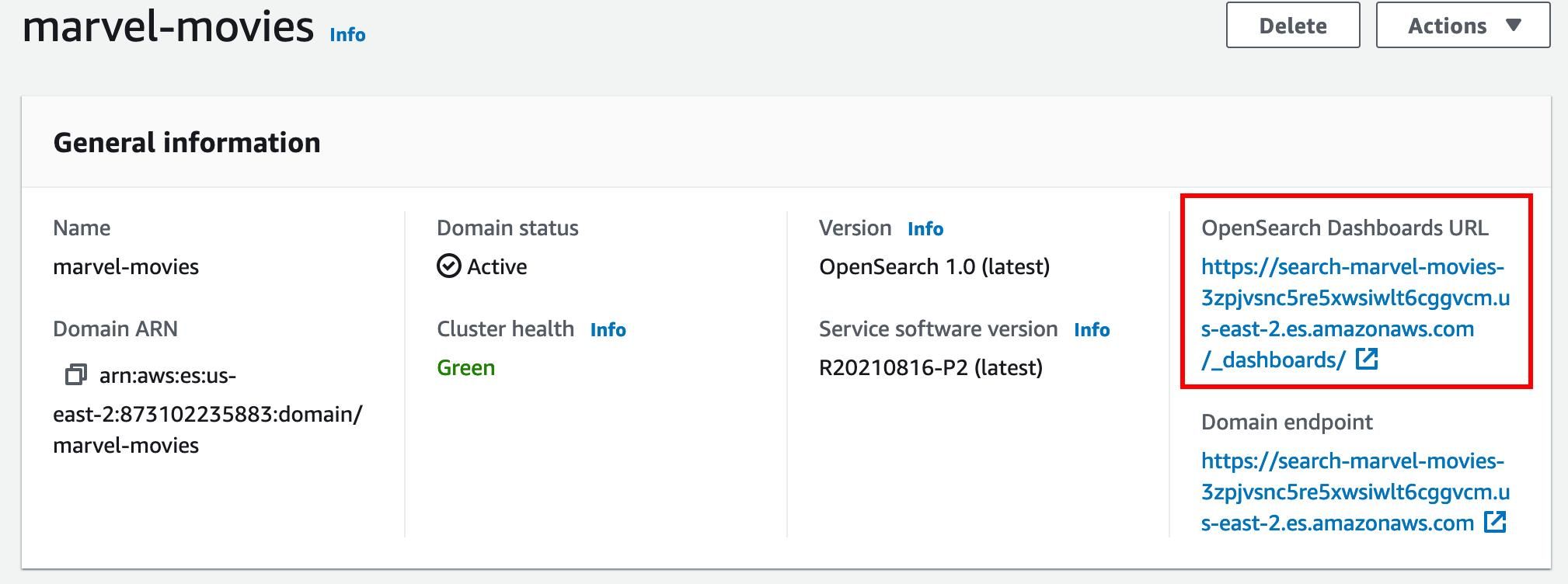1568x584 pixels.
Task: Click the Active status checkmark icon
Action: pyautogui.click(x=449, y=266)
